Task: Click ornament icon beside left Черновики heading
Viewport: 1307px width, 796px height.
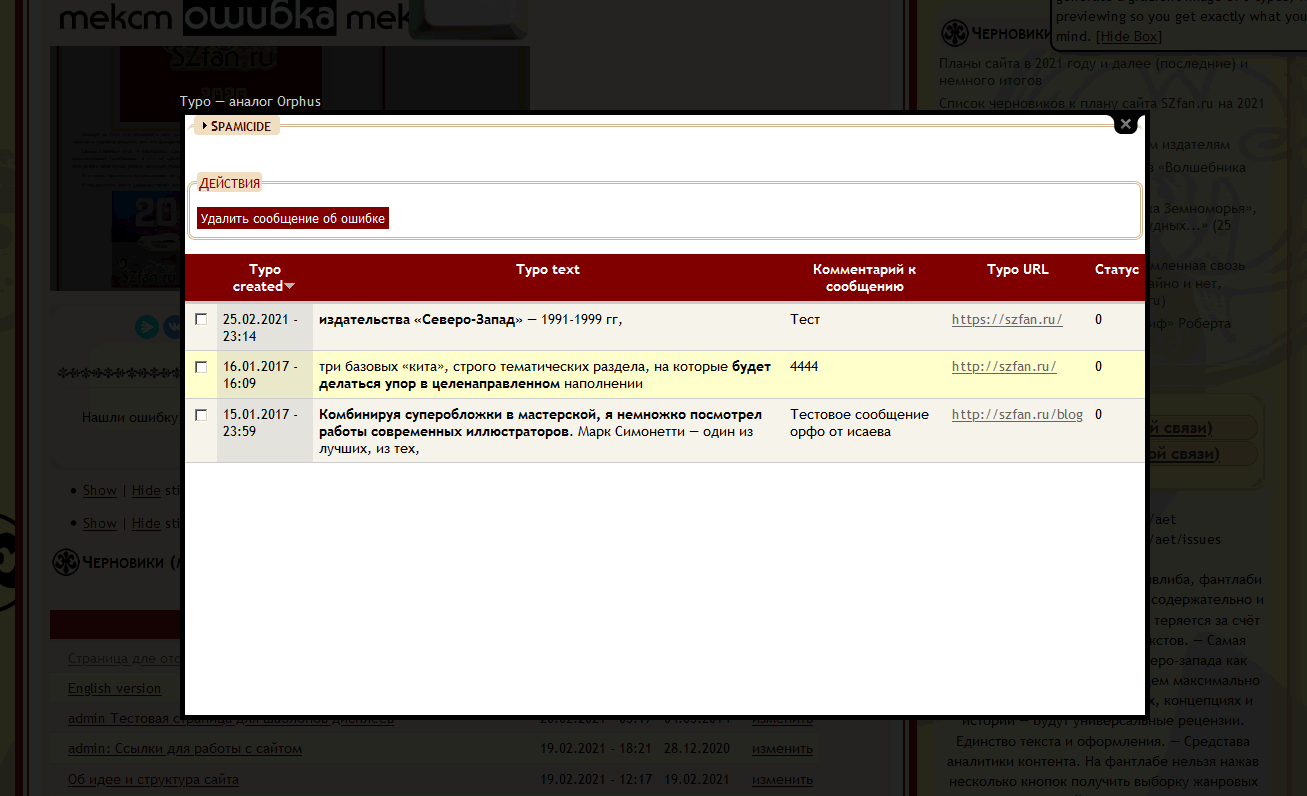Action: click(65, 562)
